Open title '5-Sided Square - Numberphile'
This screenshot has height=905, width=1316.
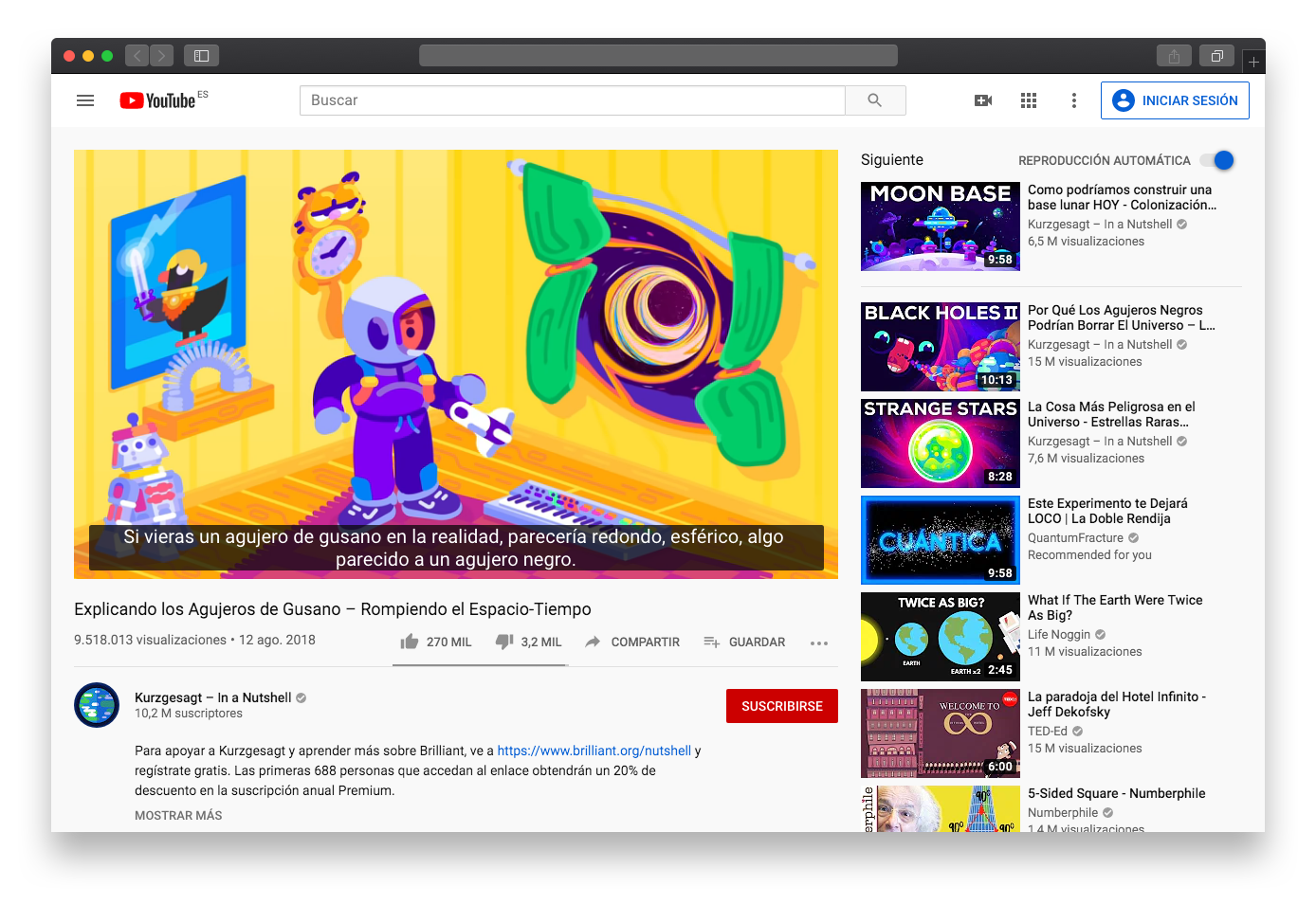(x=1117, y=793)
